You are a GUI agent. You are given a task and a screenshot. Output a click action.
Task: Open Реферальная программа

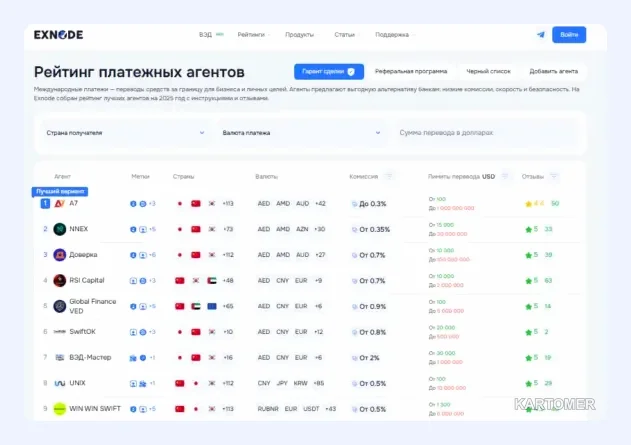[411, 71]
